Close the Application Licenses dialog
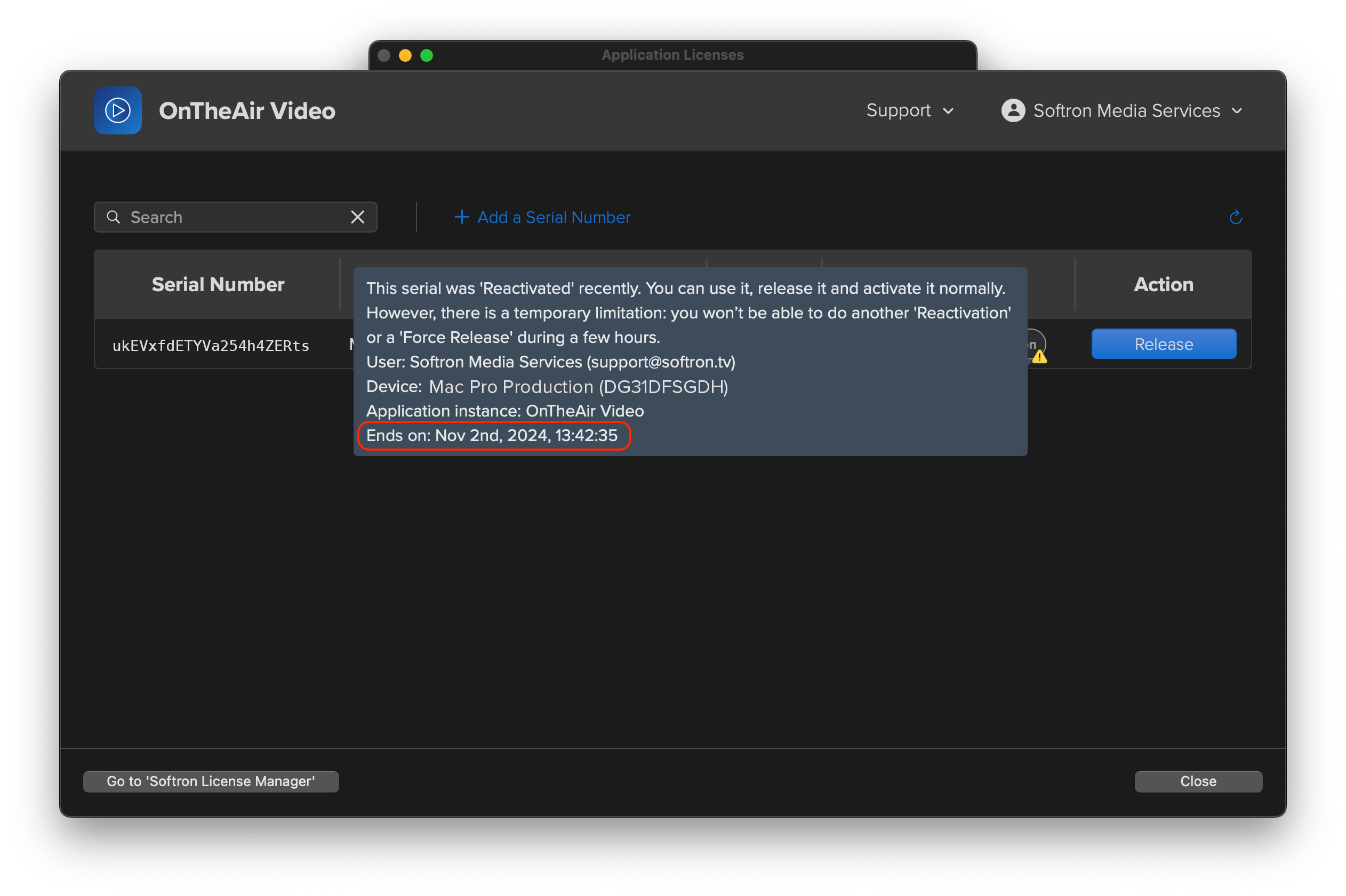The width and height of the screenshot is (1346, 896). point(1198,781)
